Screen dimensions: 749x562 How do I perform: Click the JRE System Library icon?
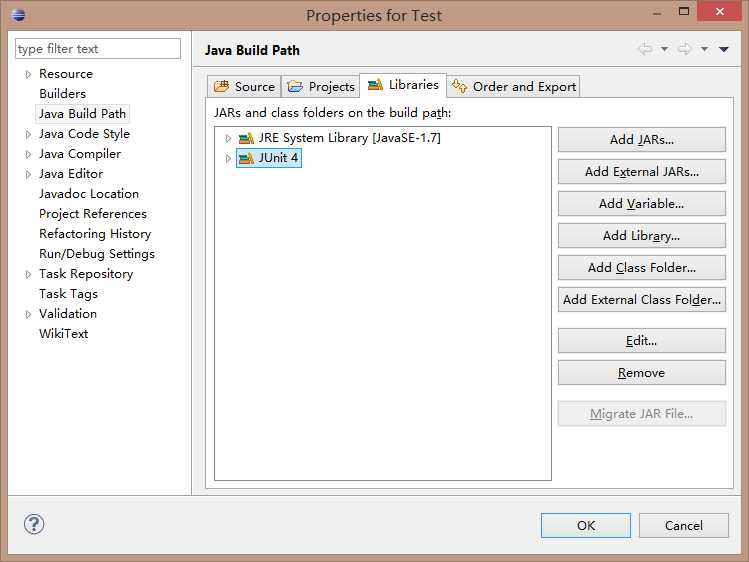point(246,138)
